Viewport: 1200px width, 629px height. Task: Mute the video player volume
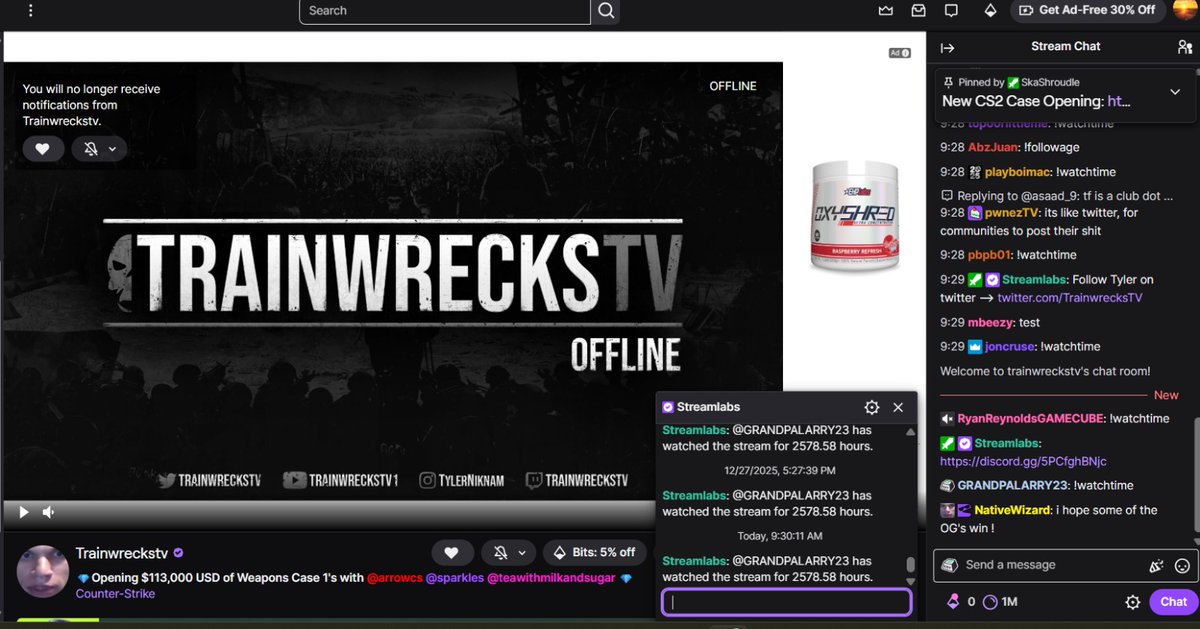coord(48,512)
